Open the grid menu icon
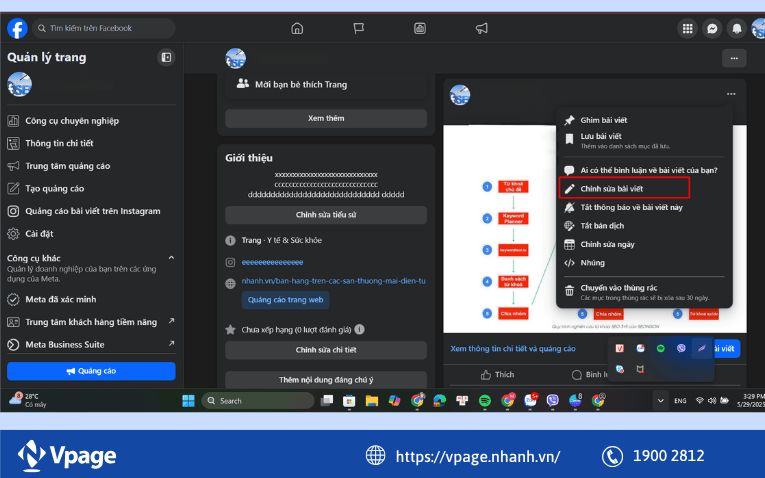 click(x=687, y=29)
